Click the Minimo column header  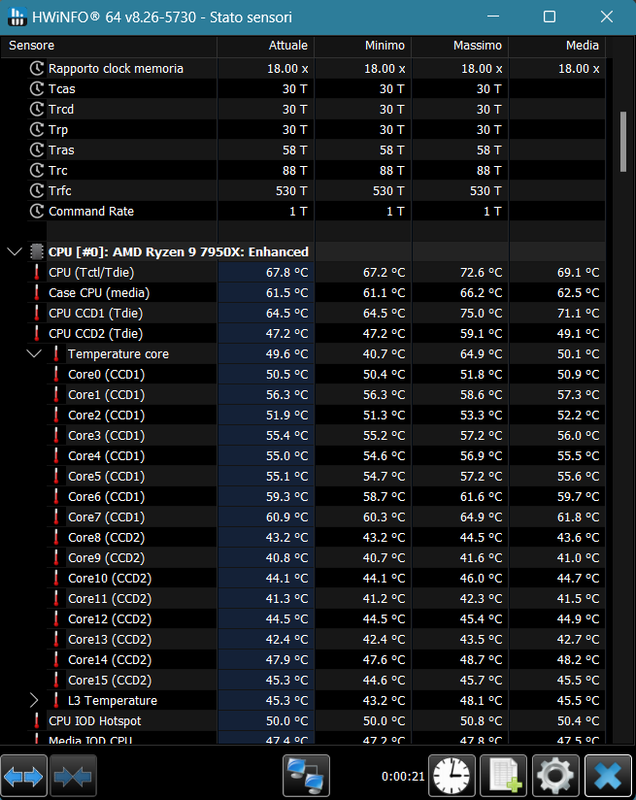363,46
